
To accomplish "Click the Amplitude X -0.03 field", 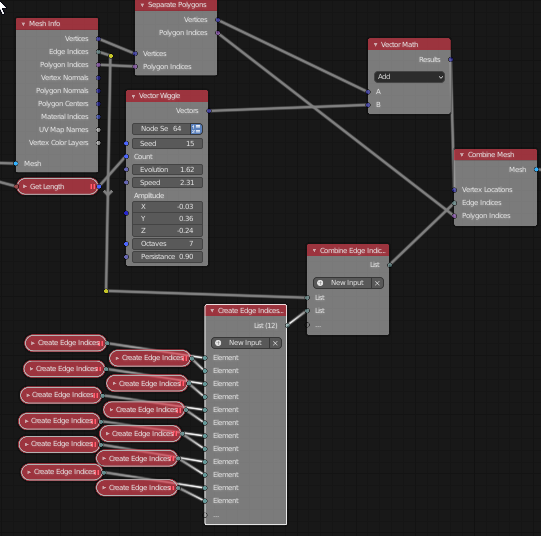I will point(167,207).
